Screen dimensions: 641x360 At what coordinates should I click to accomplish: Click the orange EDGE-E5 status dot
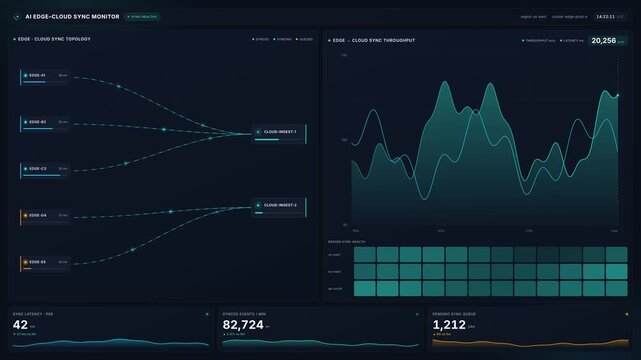[25, 262]
